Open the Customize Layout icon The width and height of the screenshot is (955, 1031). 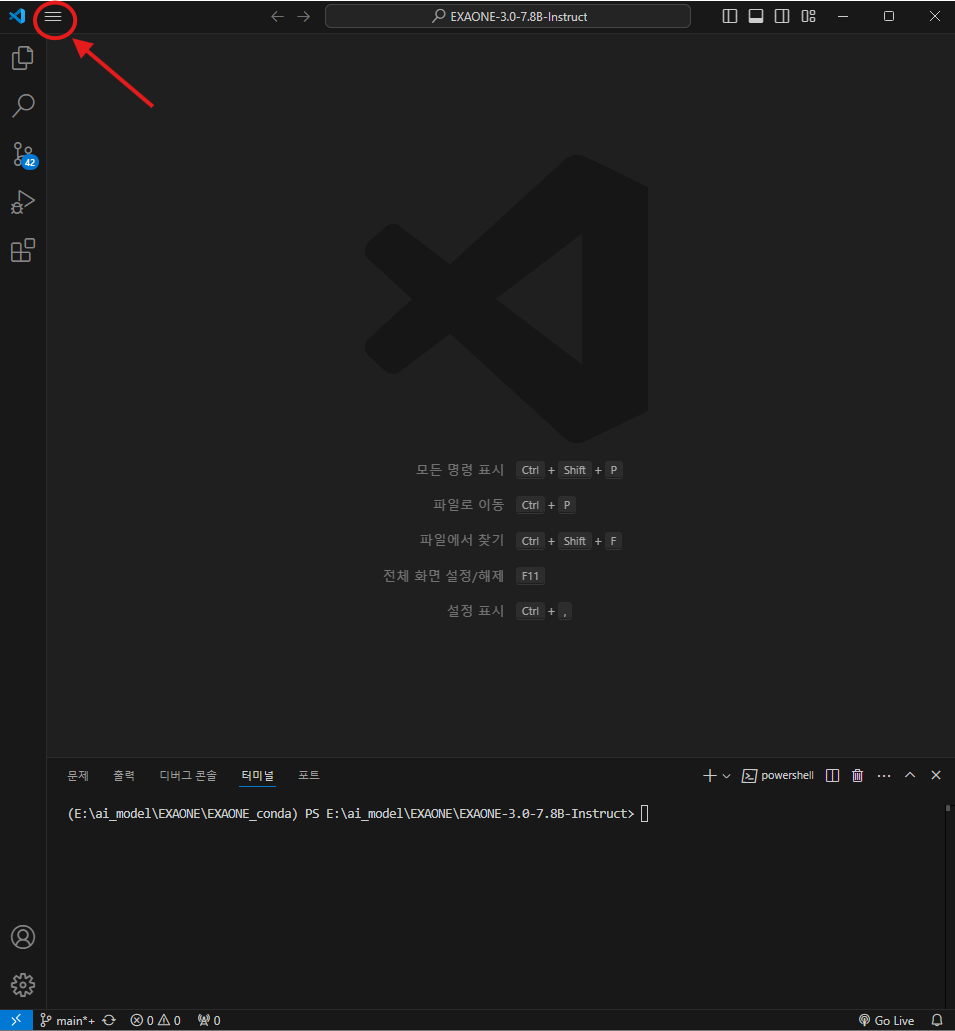tap(808, 16)
